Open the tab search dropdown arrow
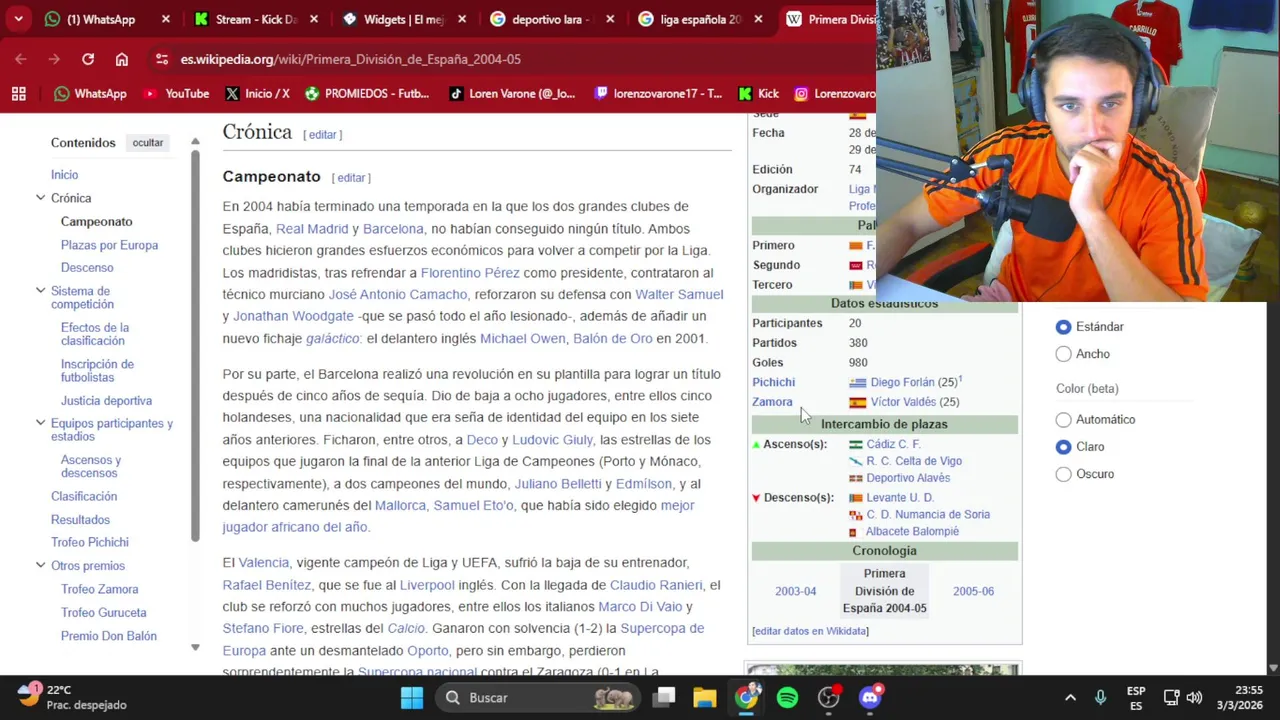The height and width of the screenshot is (720, 1280). point(18,19)
